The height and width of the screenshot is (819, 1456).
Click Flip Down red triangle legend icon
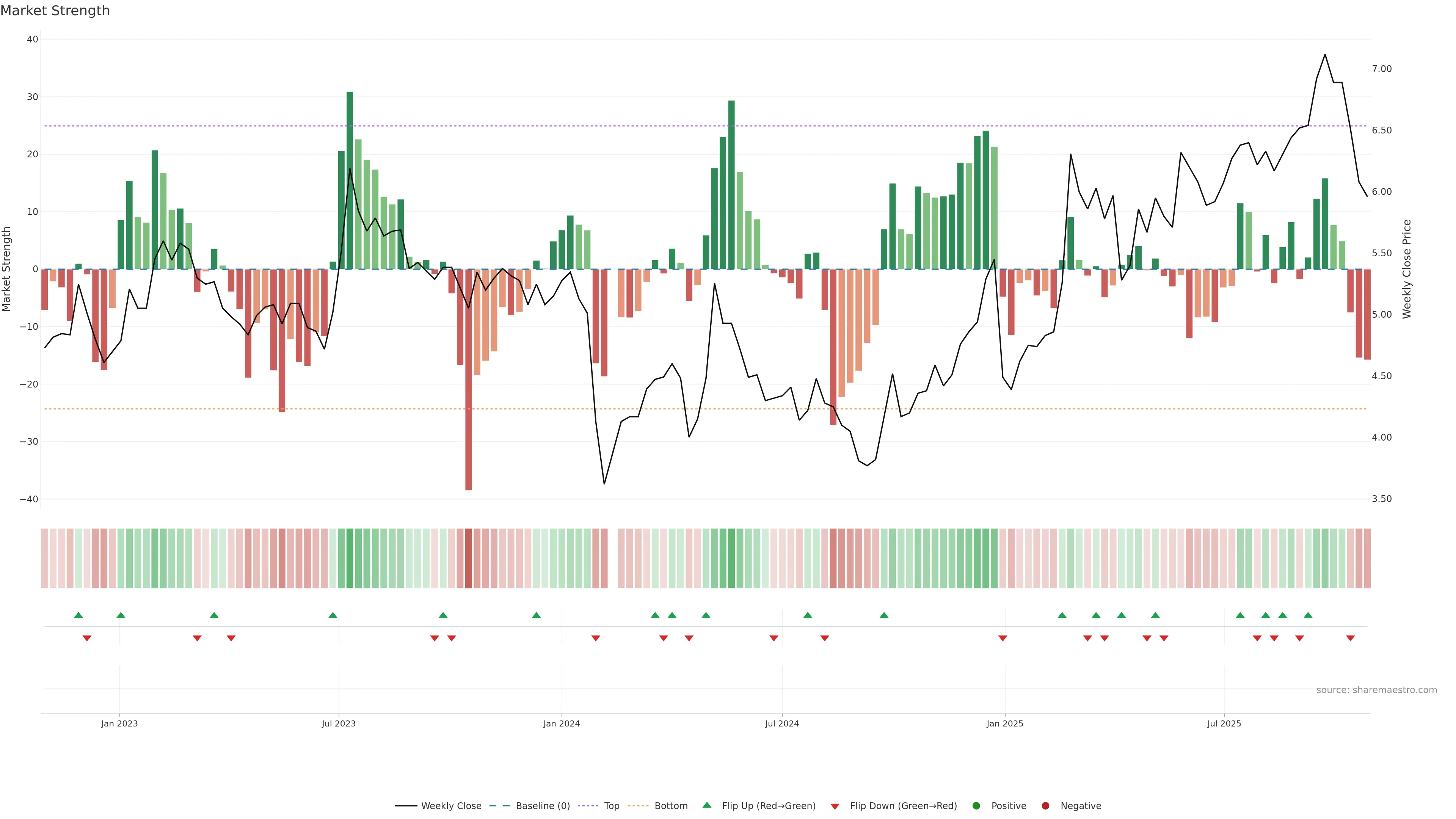[x=835, y=806]
